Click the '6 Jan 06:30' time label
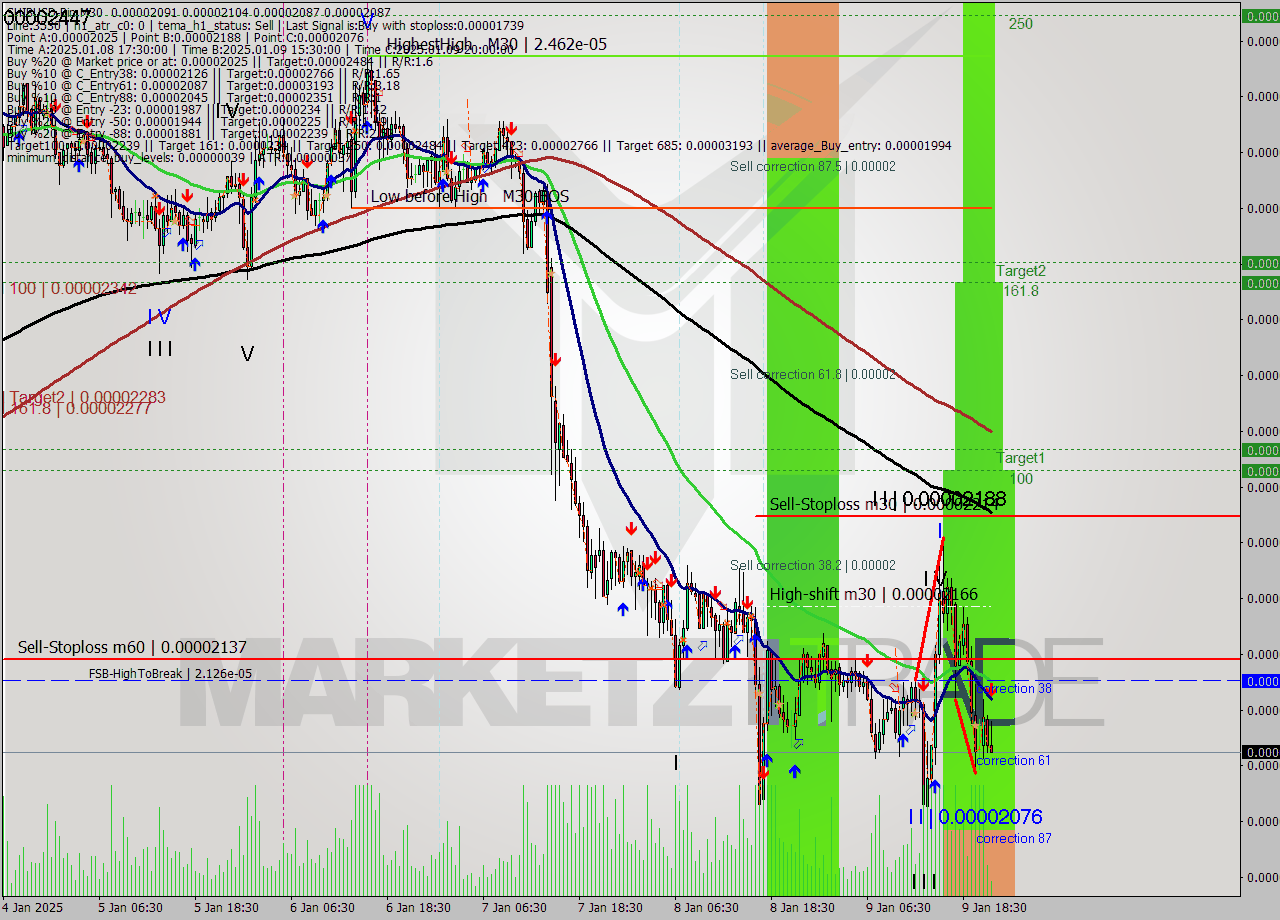The image size is (1280, 920). (322, 908)
